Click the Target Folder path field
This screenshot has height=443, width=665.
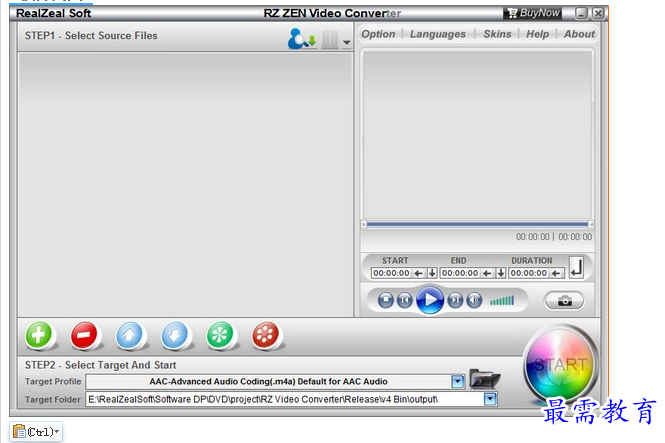pos(285,399)
